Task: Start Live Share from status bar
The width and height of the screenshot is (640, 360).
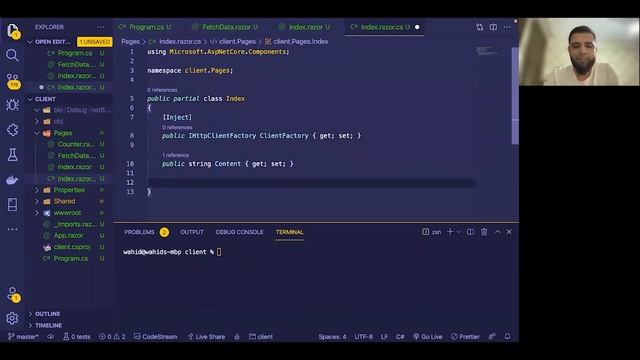Action: (x=207, y=336)
